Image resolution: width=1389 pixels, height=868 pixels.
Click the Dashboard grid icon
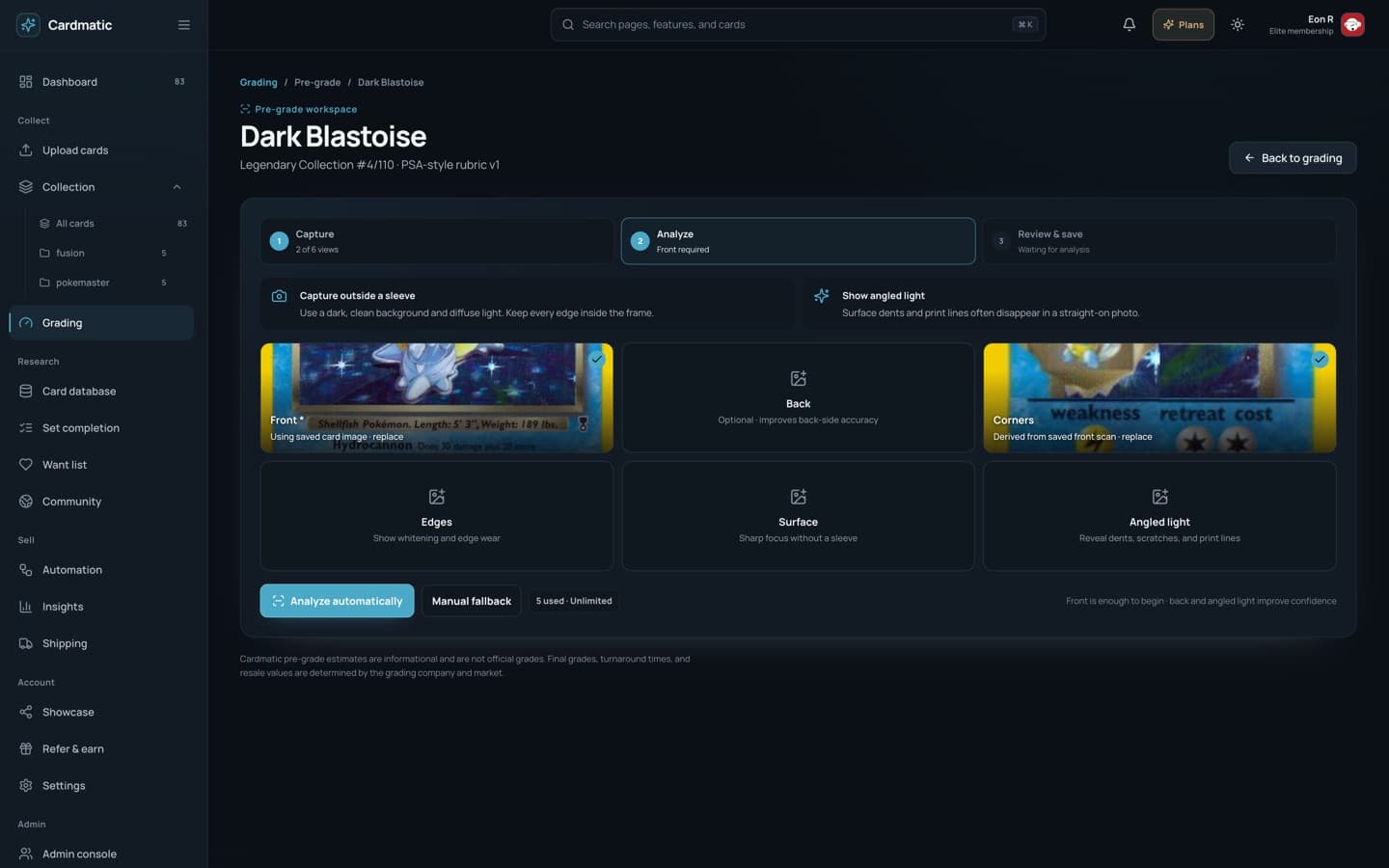26,82
